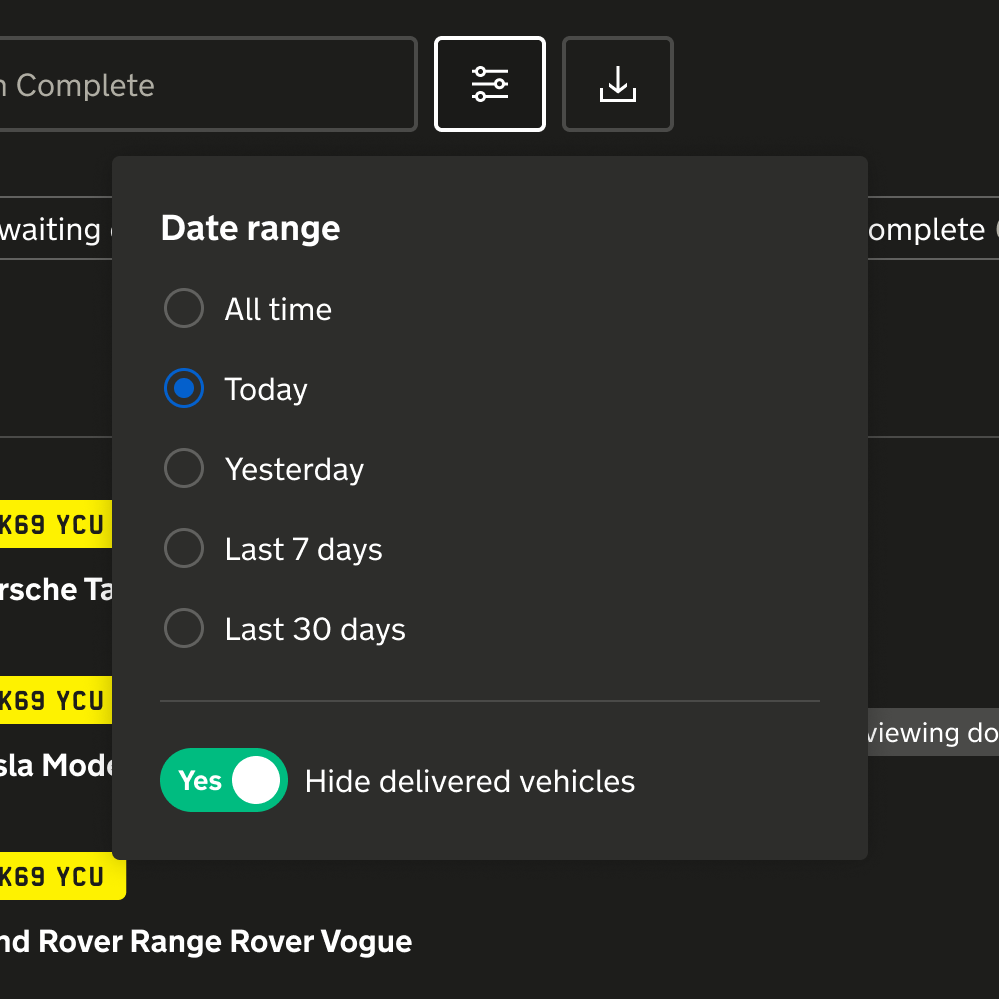Click the search field containing Complete text
Image resolution: width=999 pixels, height=999 pixels.
(x=200, y=85)
